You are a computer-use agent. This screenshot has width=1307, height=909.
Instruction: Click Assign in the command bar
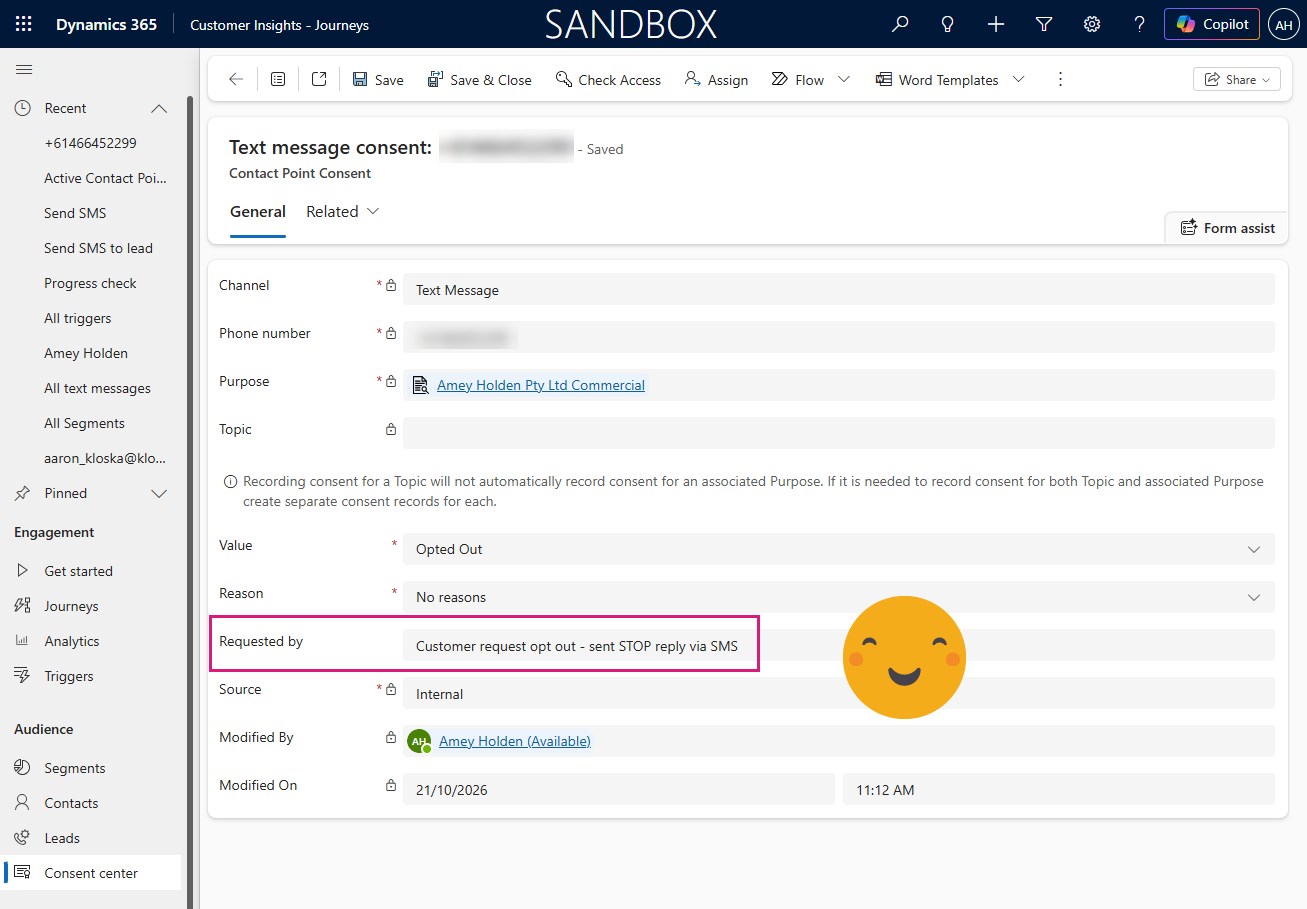716,80
